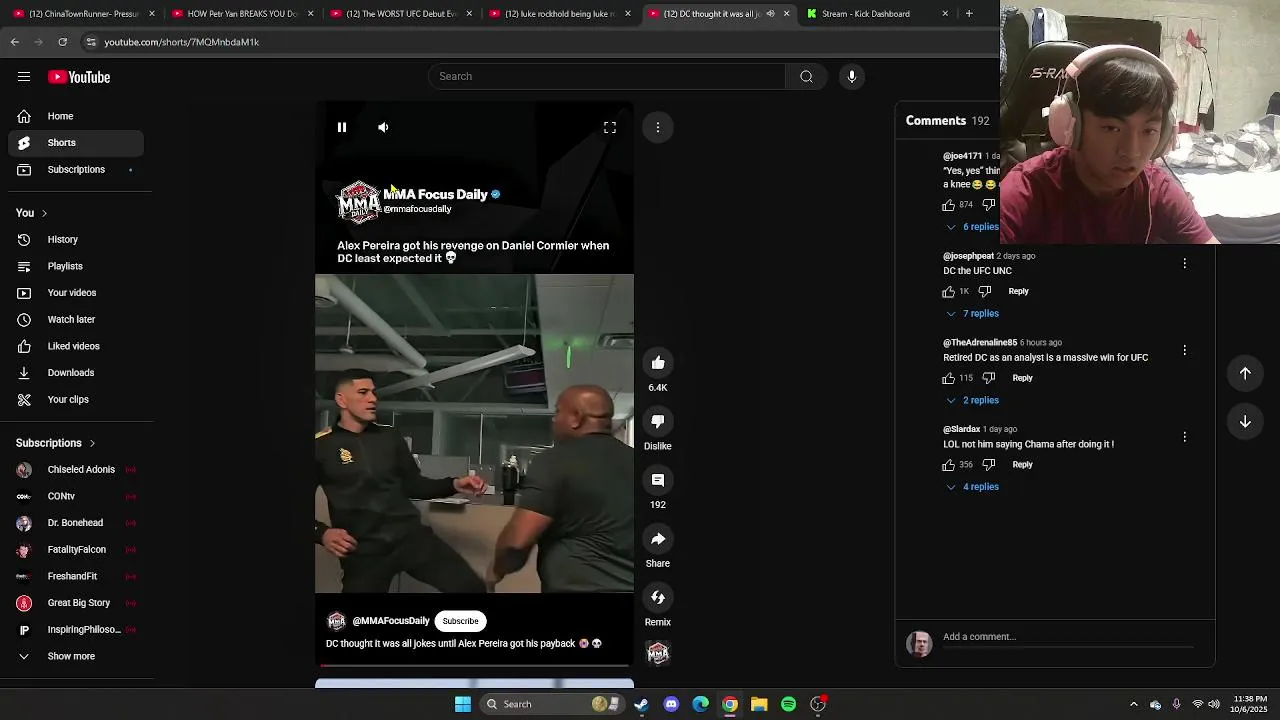
Task: Like this Short
Action: pyautogui.click(x=658, y=363)
